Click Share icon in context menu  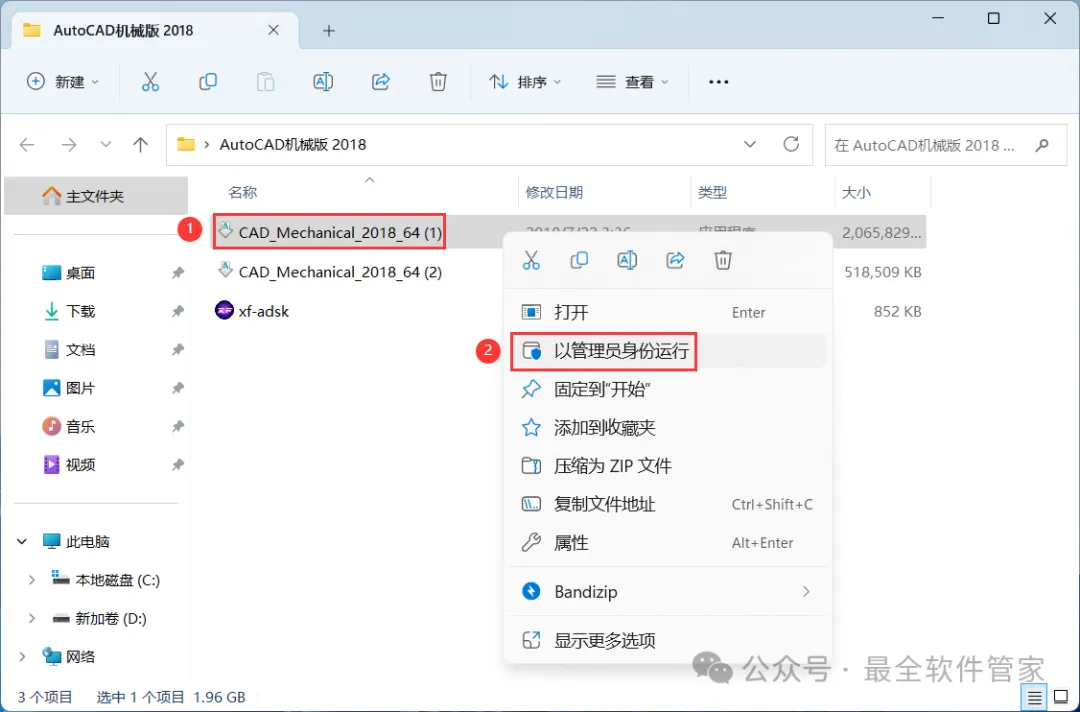(x=675, y=260)
